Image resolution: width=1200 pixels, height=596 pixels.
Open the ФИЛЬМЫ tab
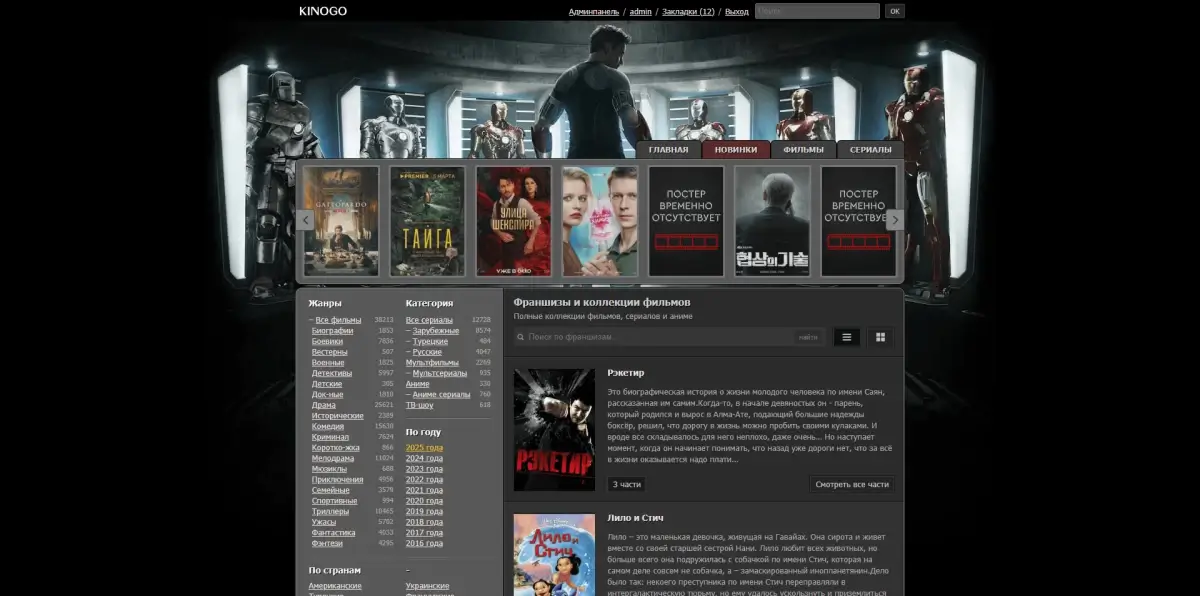[x=804, y=150]
